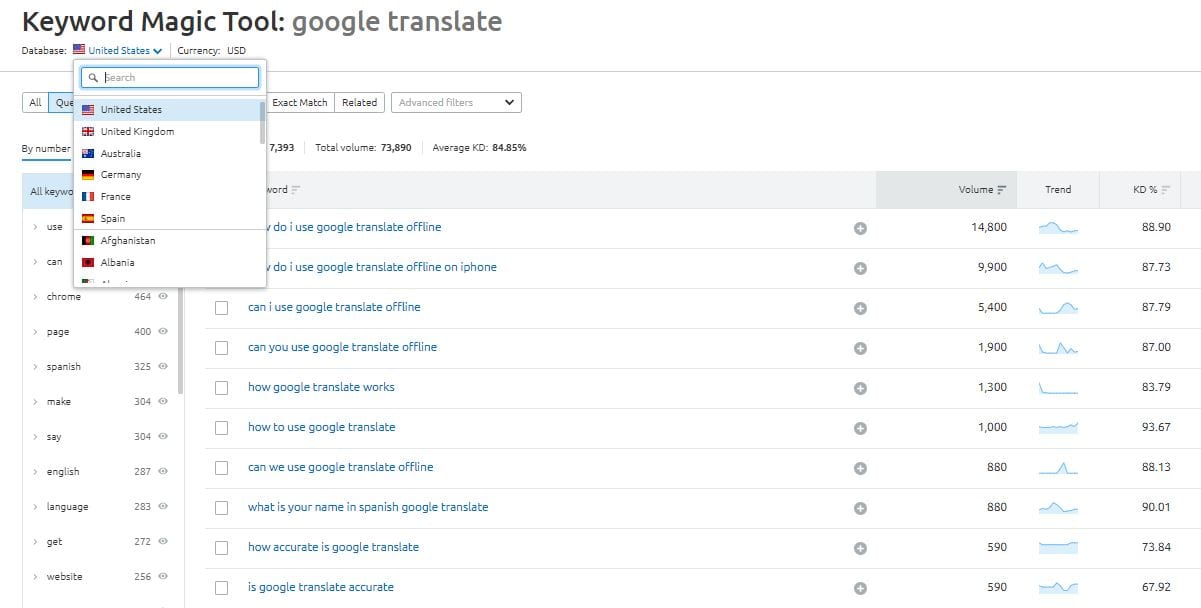Image resolution: width=1201 pixels, height=608 pixels.
Task: Toggle eye icon for website group
Action: click(x=163, y=576)
